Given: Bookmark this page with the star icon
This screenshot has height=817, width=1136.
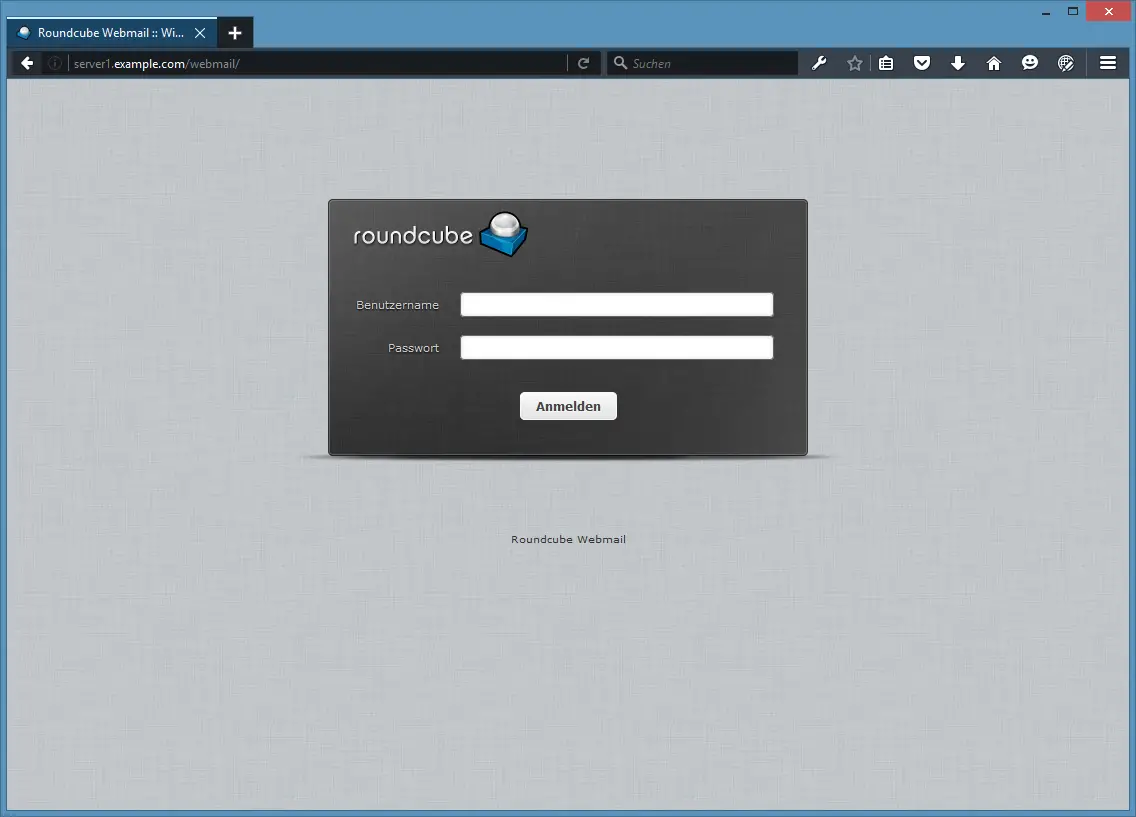Looking at the screenshot, I should pyautogui.click(x=854, y=63).
